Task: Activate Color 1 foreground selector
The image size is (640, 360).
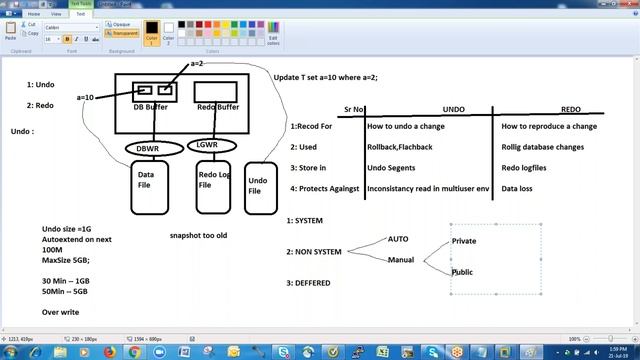Action: coord(152,33)
